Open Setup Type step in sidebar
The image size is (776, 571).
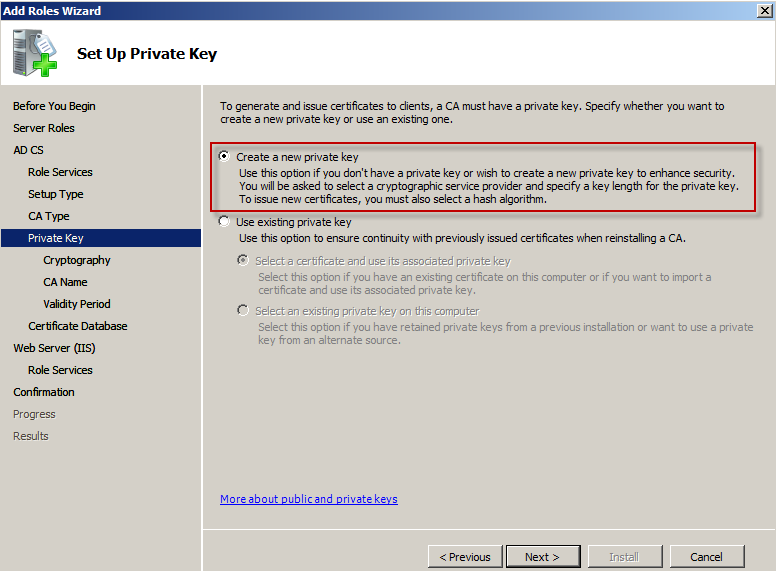pyautogui.click(x=56, y=194)
